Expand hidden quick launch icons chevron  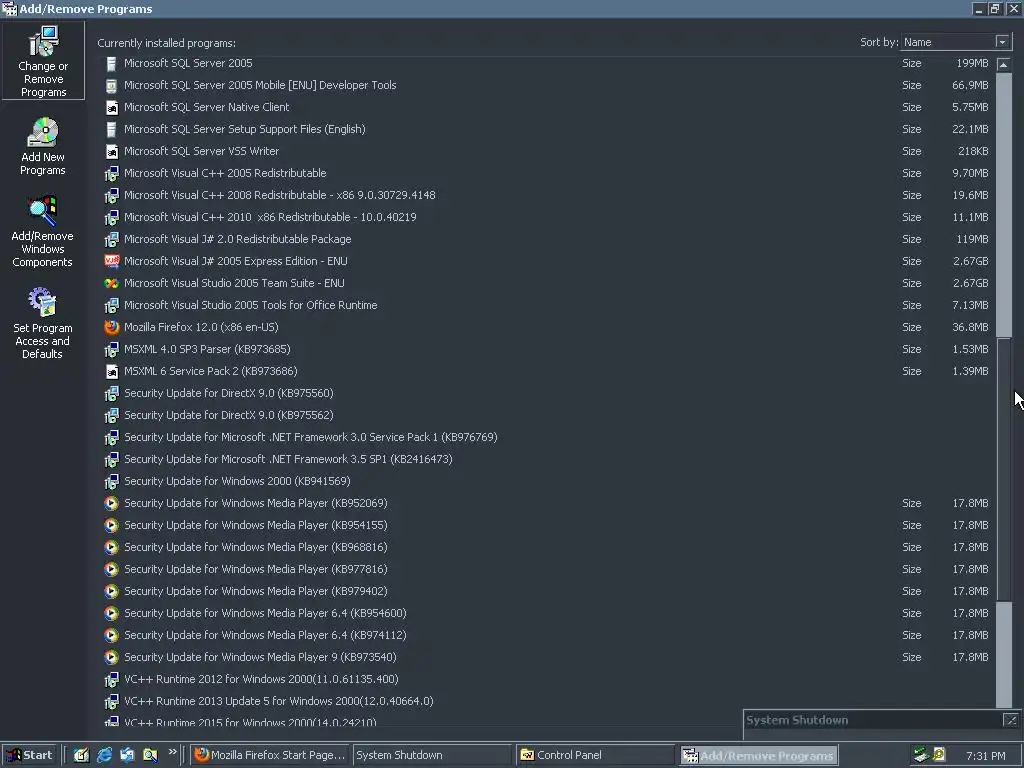(x=172, y=752)
